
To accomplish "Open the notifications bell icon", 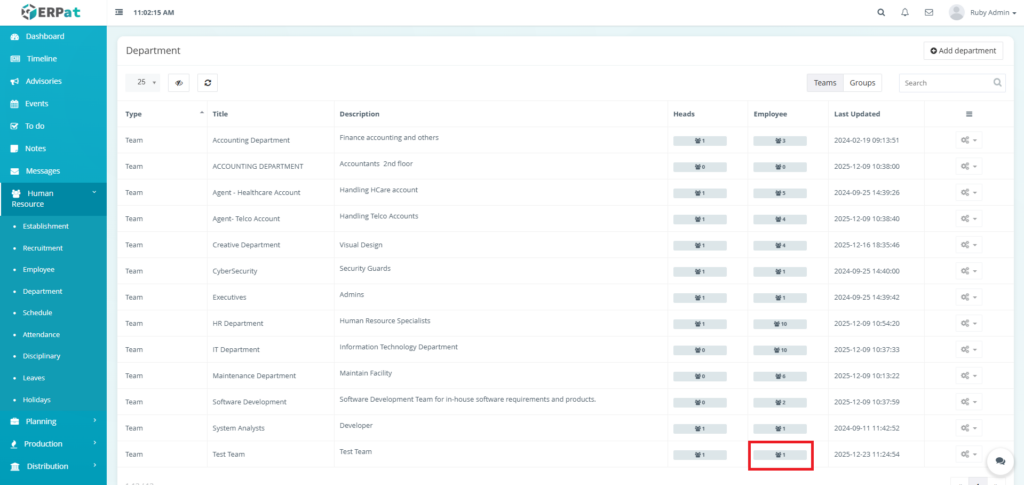I will tap(905, 13).
